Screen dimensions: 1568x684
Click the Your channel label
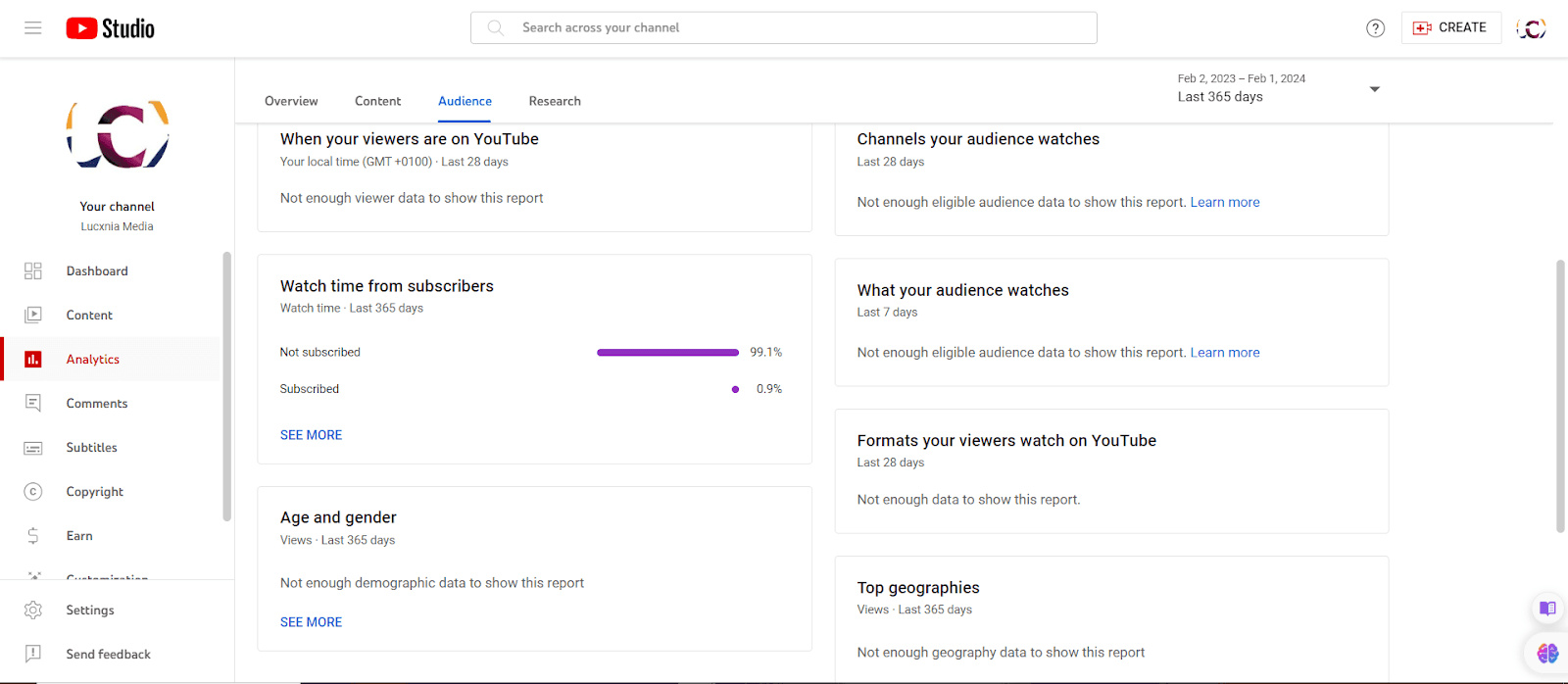tap(118, 207)
